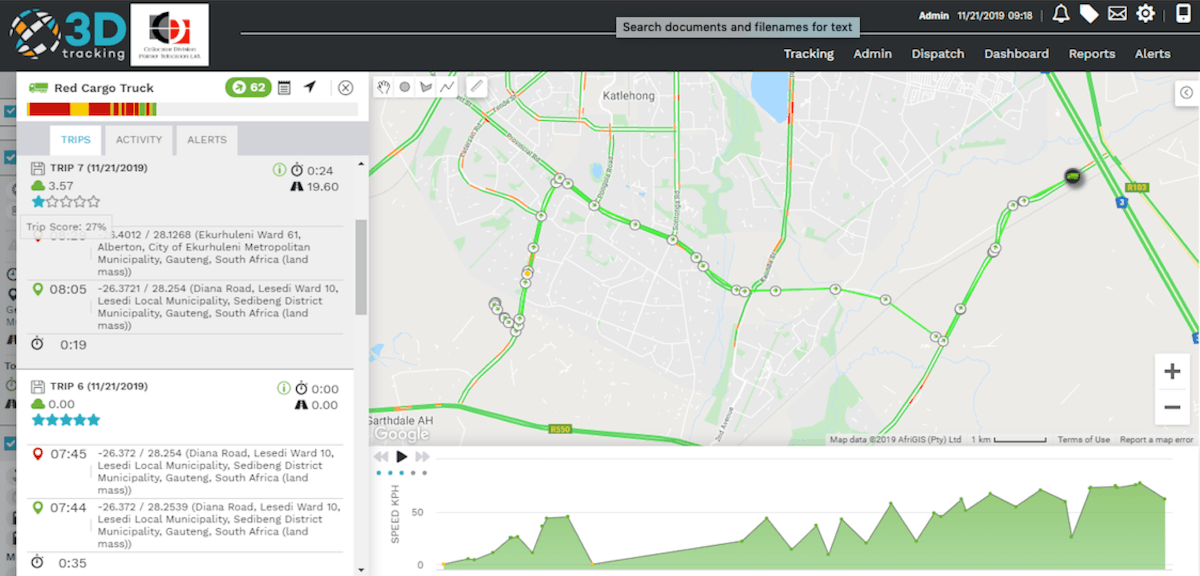The width and height of the screenshot is (1200, 576).
Task: Toggle a vehicle checkbox in the left sidebar
Action: [8, 110]
